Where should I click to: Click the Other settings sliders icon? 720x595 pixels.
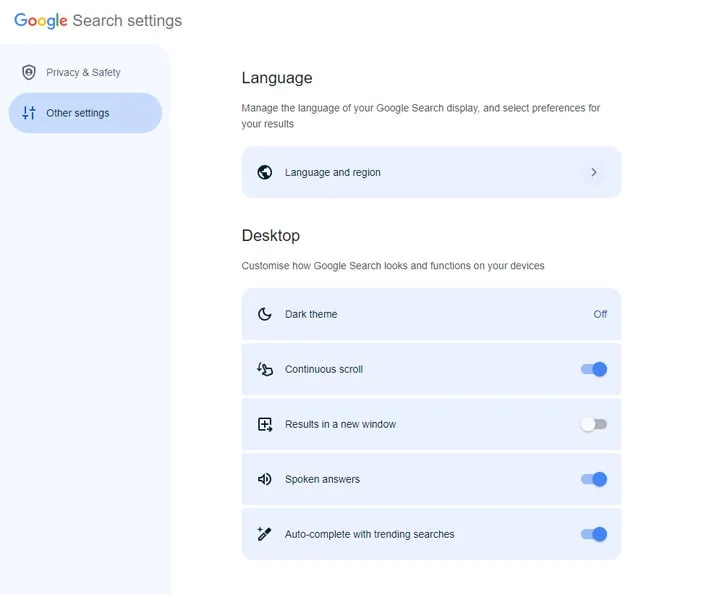(x=29, y=113)
